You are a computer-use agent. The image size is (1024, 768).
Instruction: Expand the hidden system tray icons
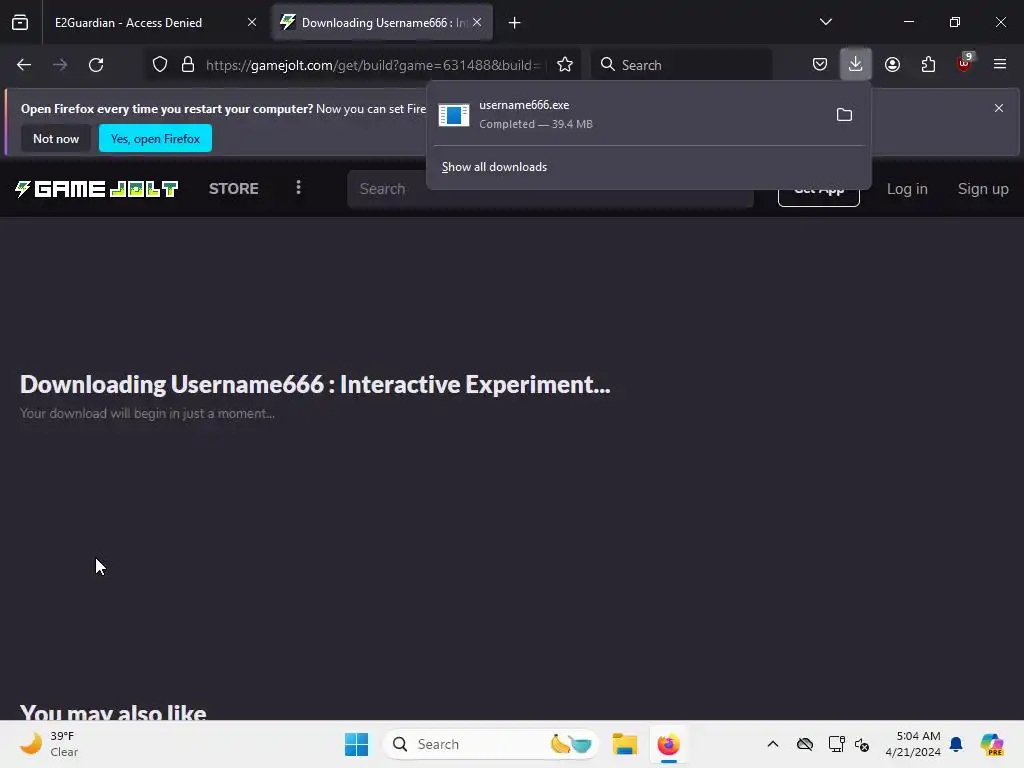click(773, 744)
